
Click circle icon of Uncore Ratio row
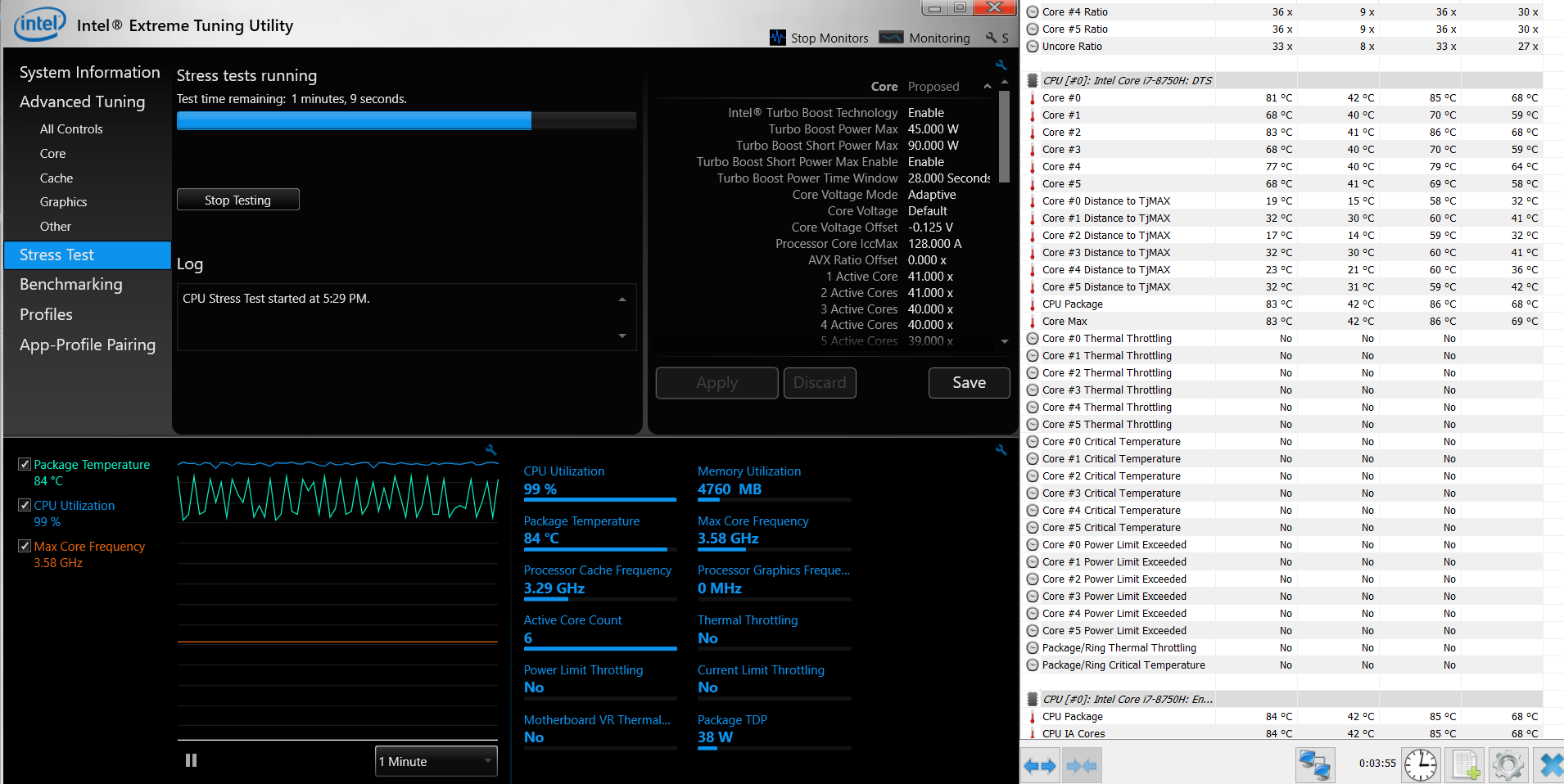tap(1033, 46)
